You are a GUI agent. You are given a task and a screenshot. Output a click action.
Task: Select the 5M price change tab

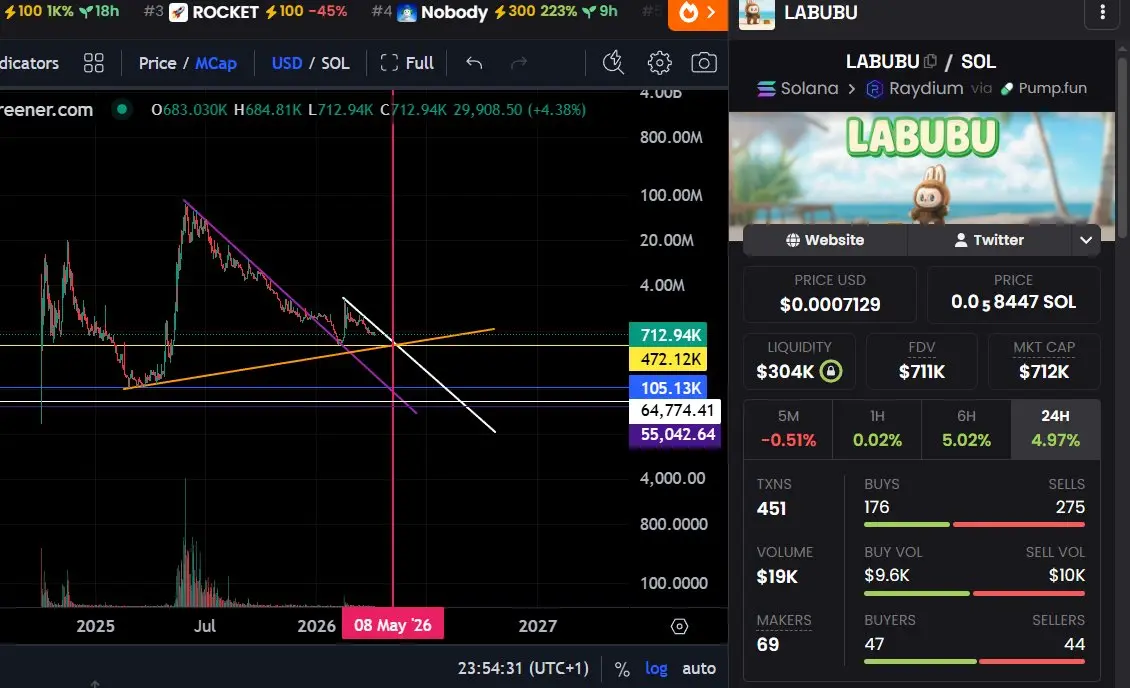pos(788,429)
